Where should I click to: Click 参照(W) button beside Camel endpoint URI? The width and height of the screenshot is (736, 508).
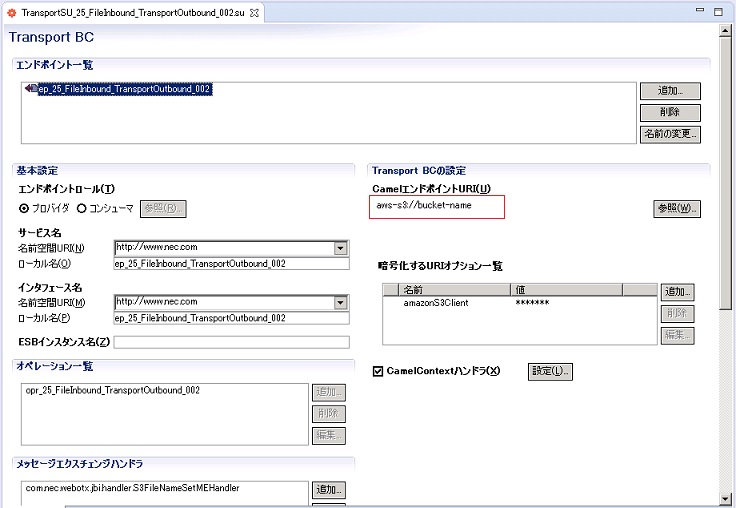[x=677, y=209]
